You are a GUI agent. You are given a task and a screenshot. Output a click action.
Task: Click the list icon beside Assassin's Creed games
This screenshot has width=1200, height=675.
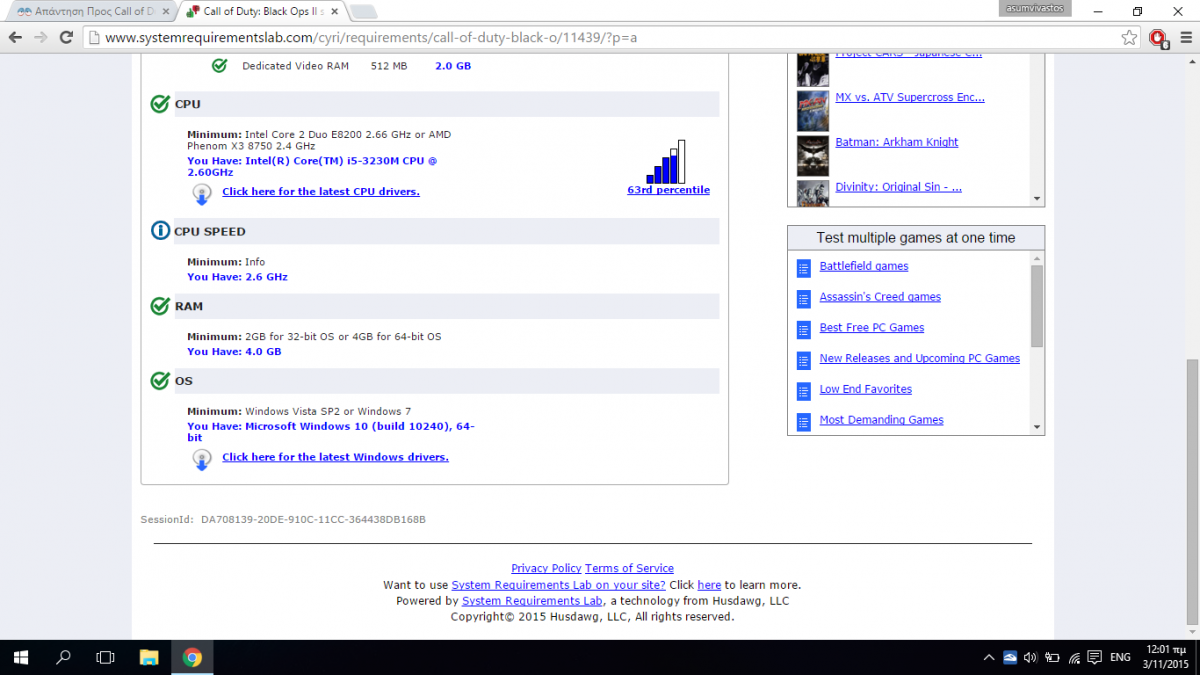(803, 298)
